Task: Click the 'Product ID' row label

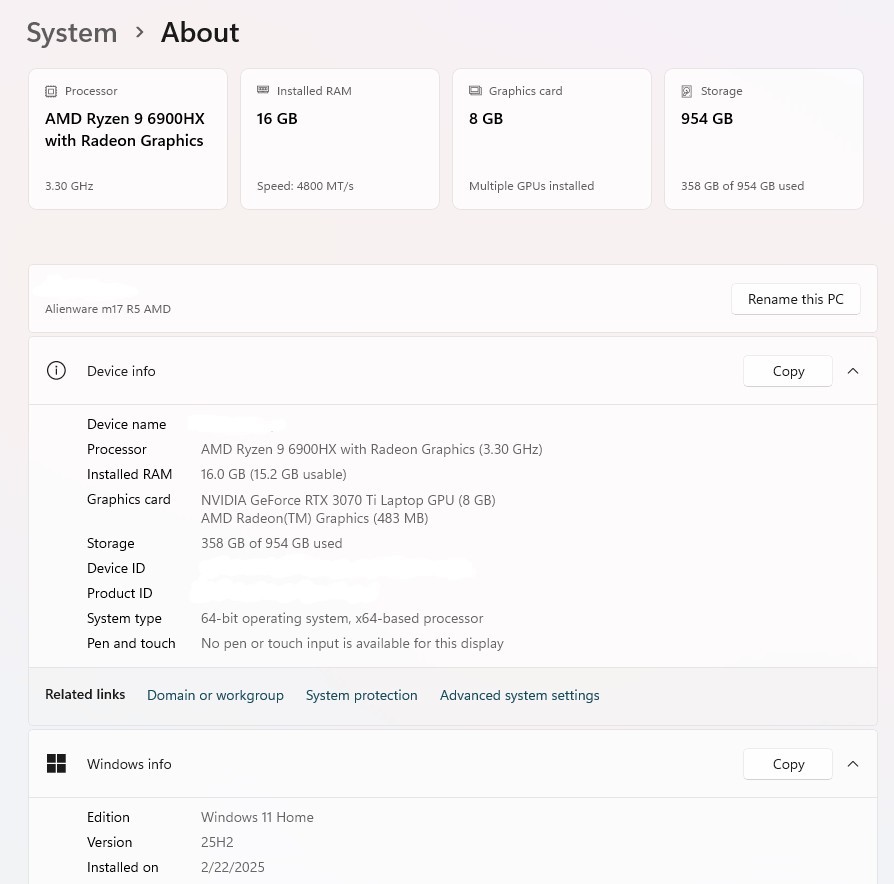Action: [x=120, y=593]
